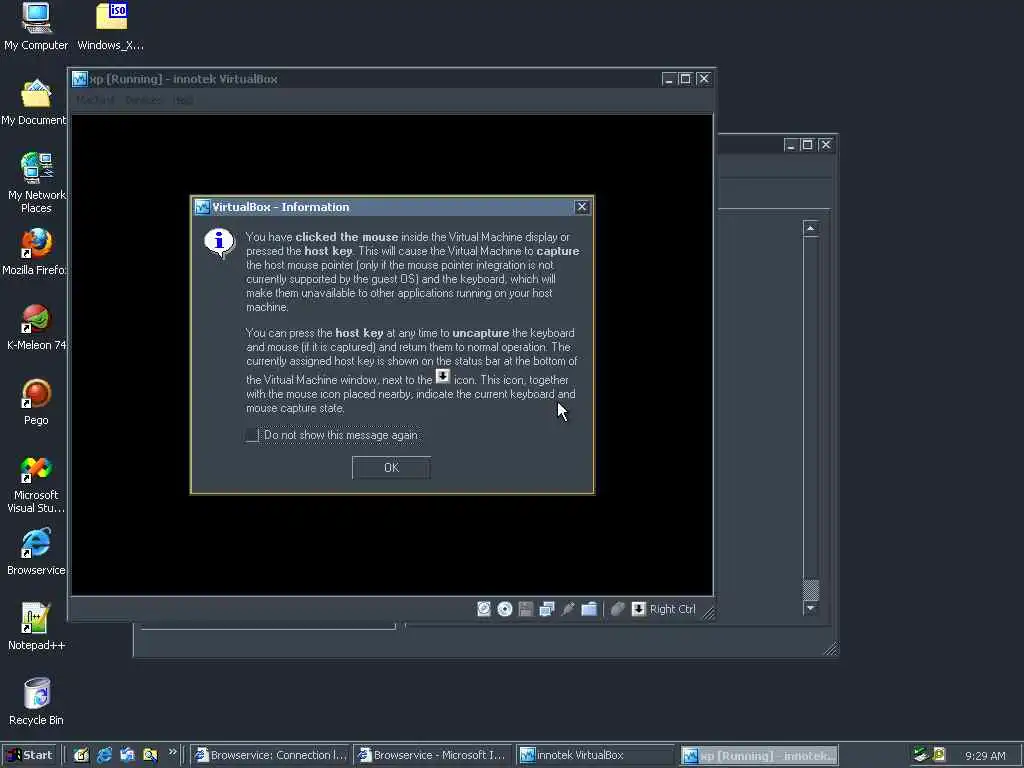The width and height of the screenshot is (1024, 768).
Task: Open the Devices menu in the VM window
Action: [x=143, y=100]
